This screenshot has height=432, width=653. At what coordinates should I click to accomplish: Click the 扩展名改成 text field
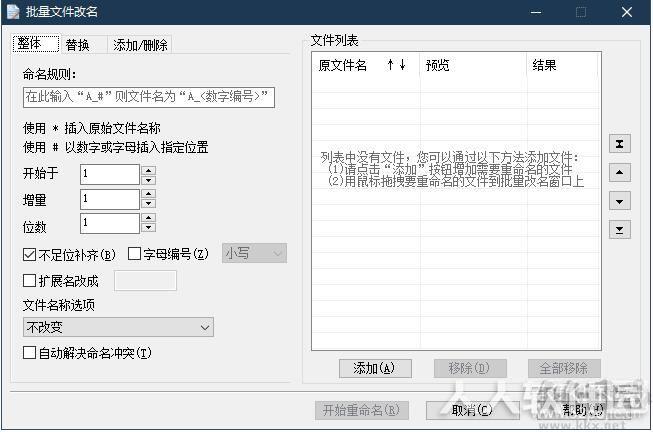point(145,280)
